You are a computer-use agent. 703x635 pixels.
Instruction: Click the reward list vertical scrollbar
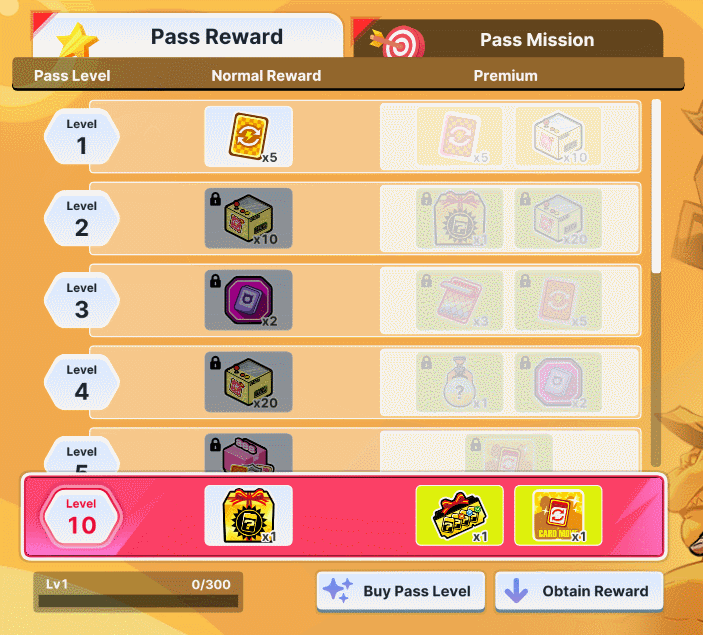coord(656,283)
